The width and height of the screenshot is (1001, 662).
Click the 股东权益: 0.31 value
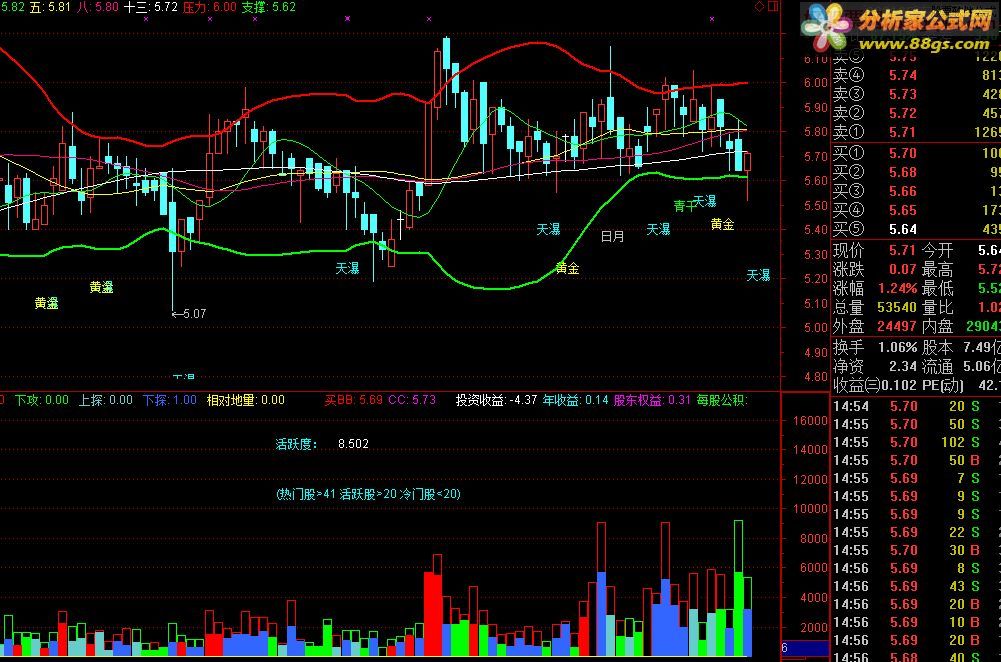coord(652,400)
